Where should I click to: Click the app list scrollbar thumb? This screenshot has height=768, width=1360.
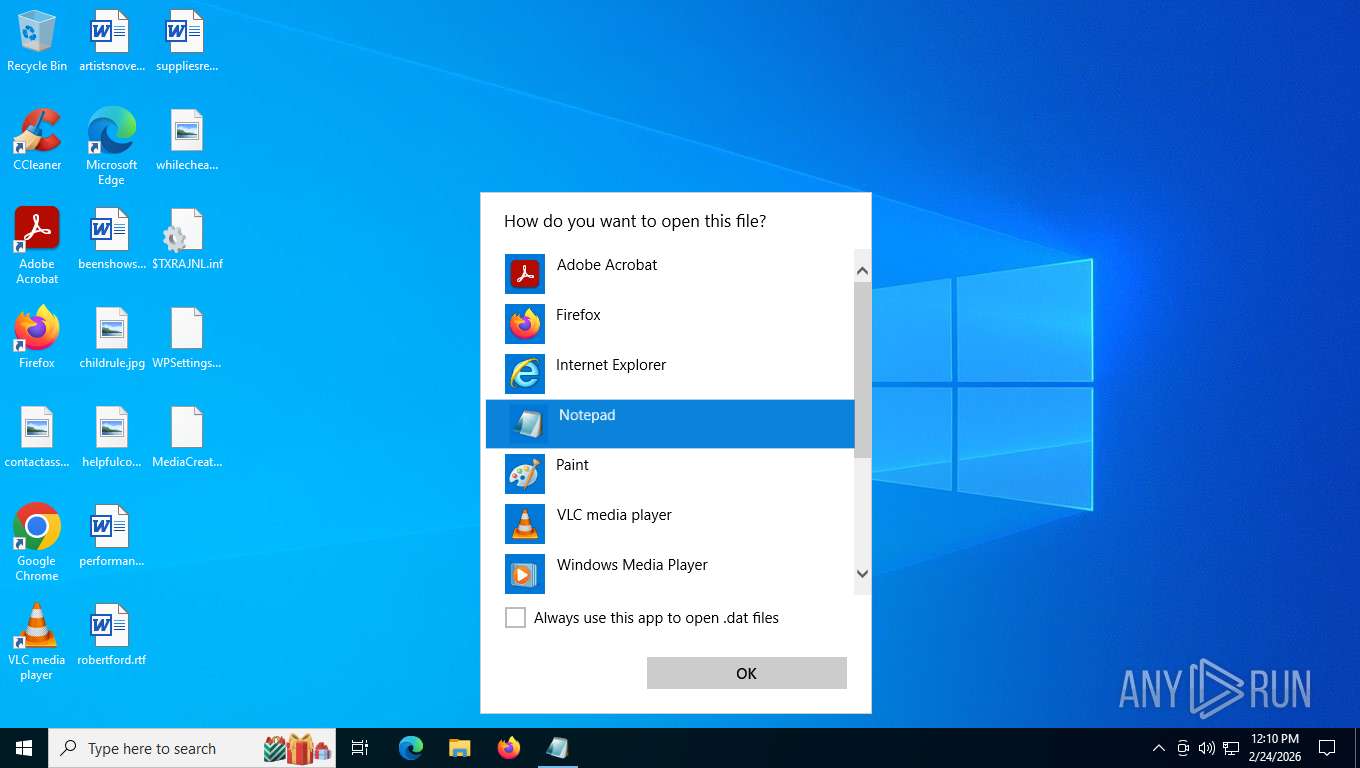click(863, 370)
